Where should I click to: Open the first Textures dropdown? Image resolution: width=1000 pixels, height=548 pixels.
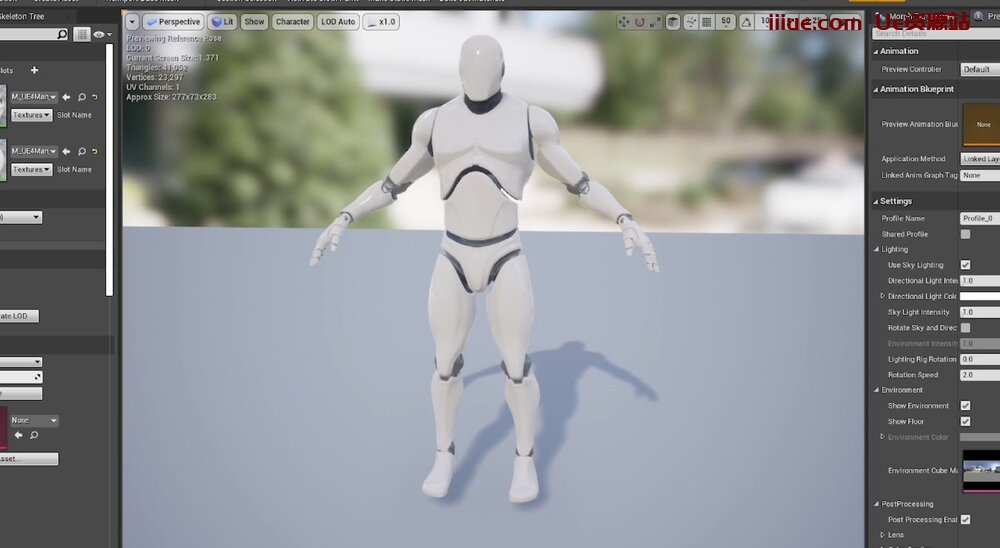tap(31, 115)
